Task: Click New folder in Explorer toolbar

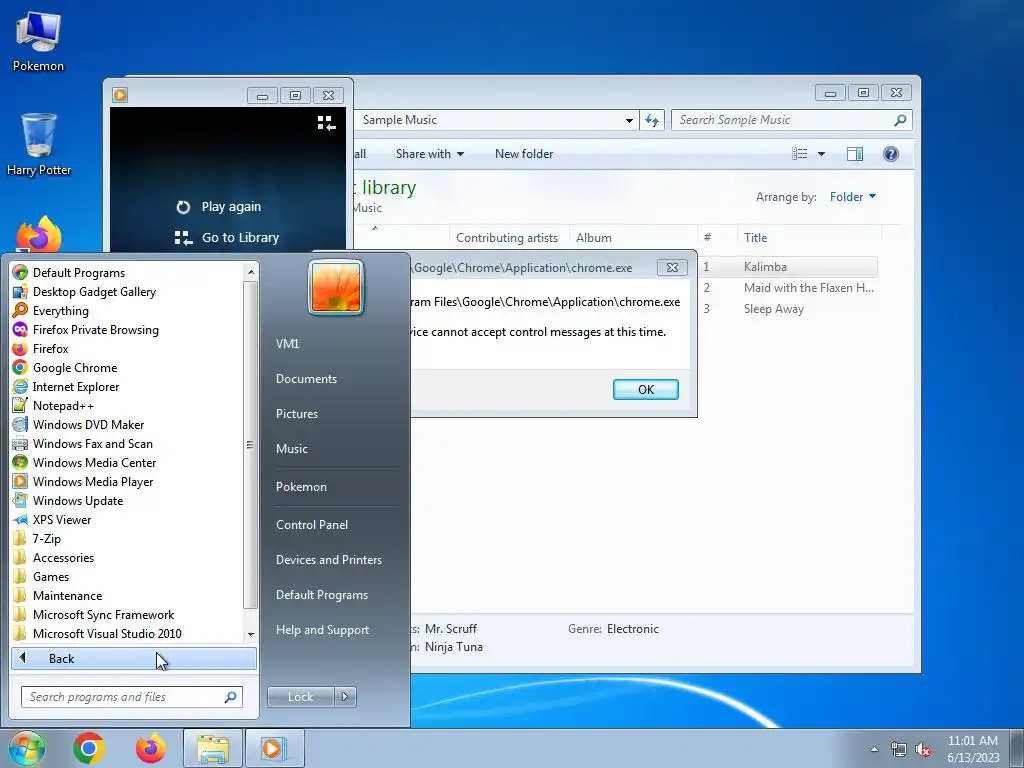Action: pos(524,153)
